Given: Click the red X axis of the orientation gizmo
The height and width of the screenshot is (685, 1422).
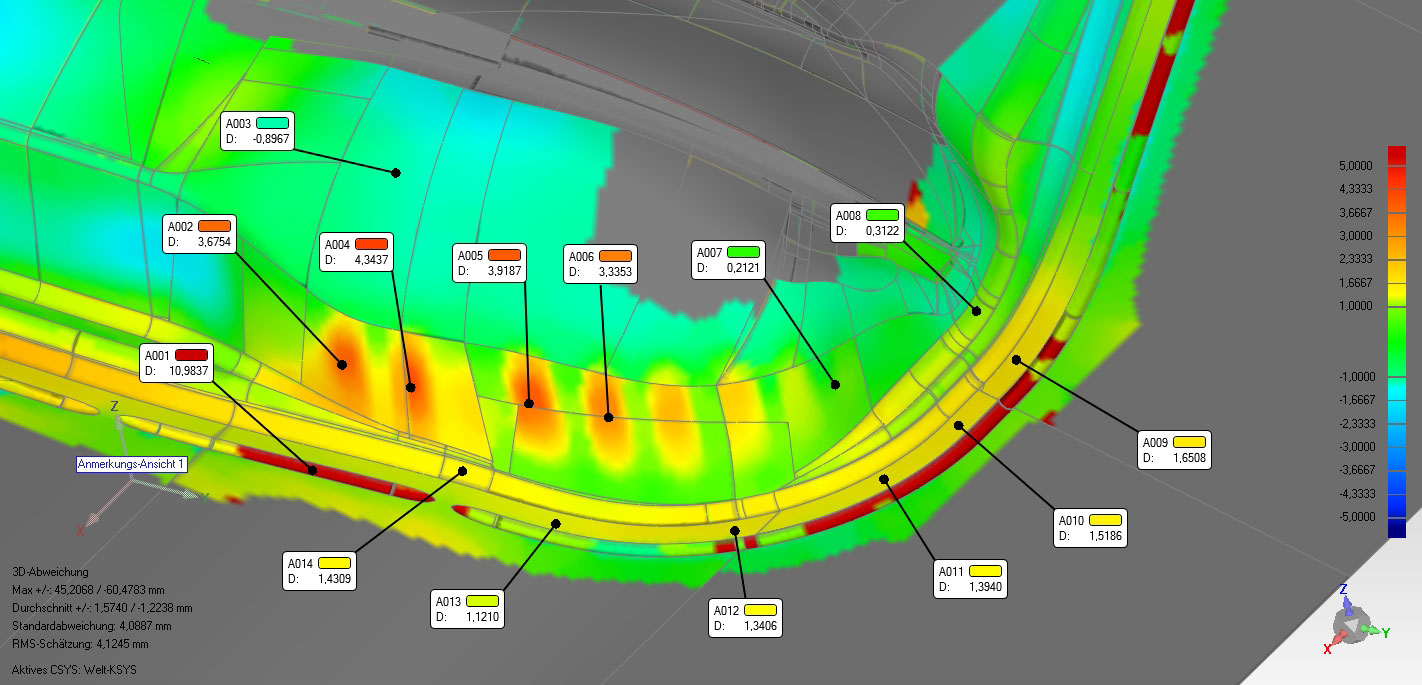Looking at the screenshot, I should click(1328, 648).
